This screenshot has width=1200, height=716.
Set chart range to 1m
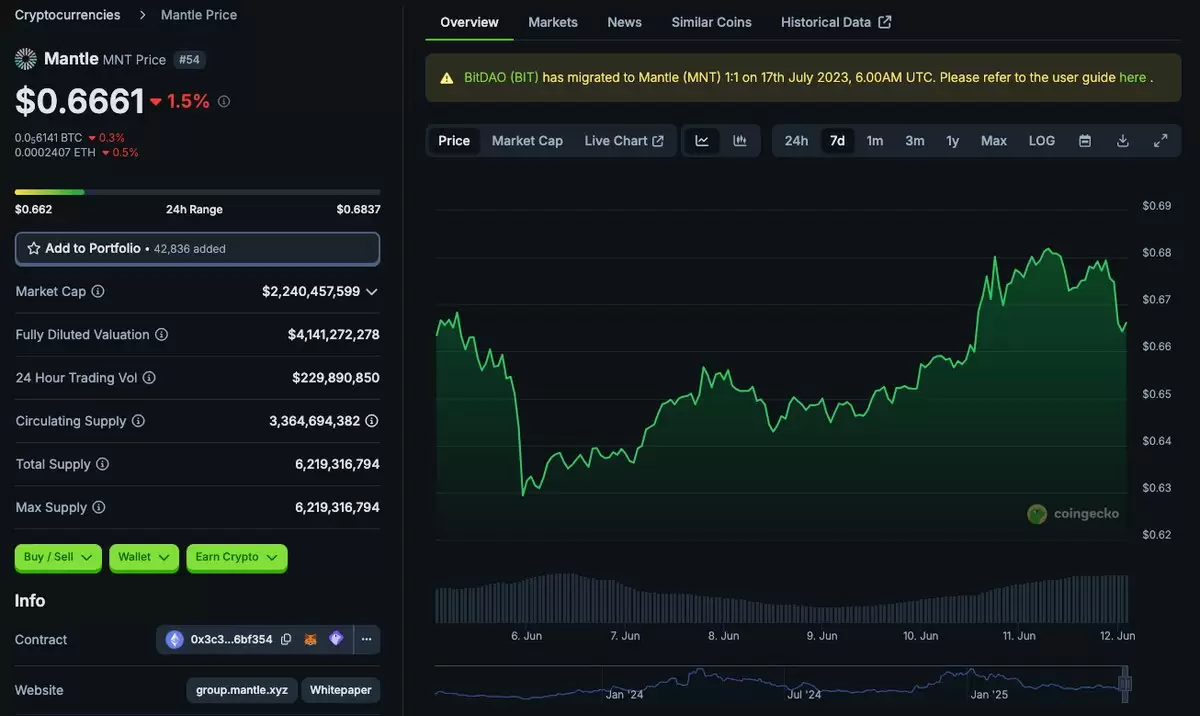point(875,141)
